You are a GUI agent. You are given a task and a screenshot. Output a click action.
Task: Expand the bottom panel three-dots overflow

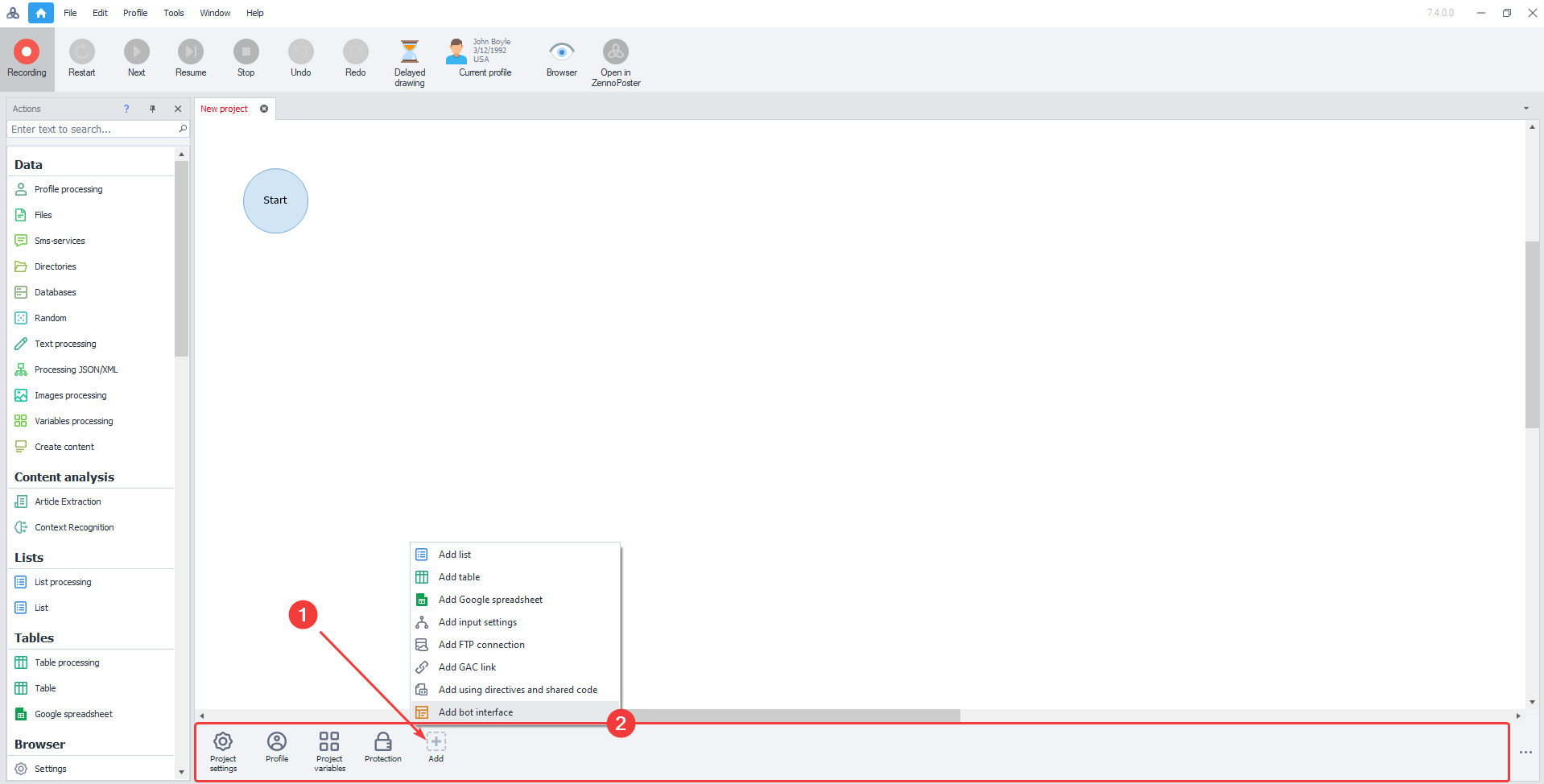[x=1525, y=752]
